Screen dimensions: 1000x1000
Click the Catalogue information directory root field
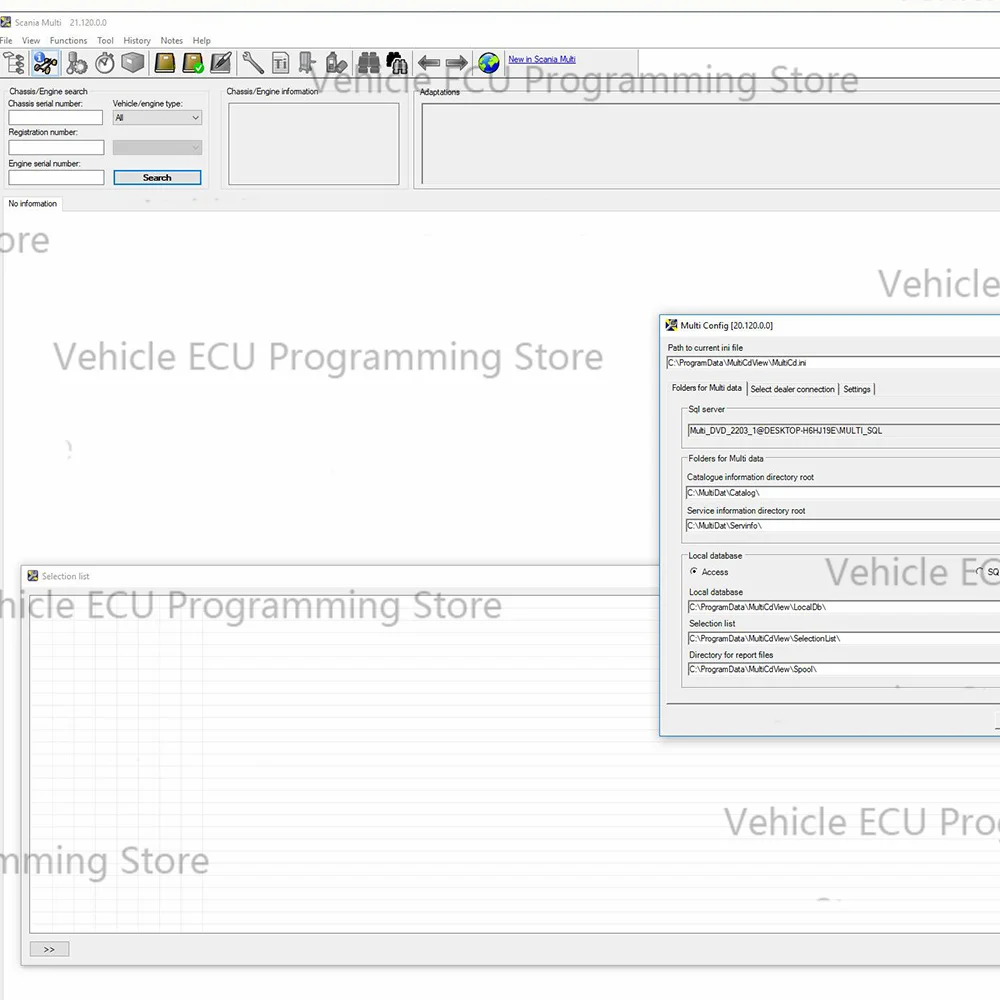(x=842, y=492)
